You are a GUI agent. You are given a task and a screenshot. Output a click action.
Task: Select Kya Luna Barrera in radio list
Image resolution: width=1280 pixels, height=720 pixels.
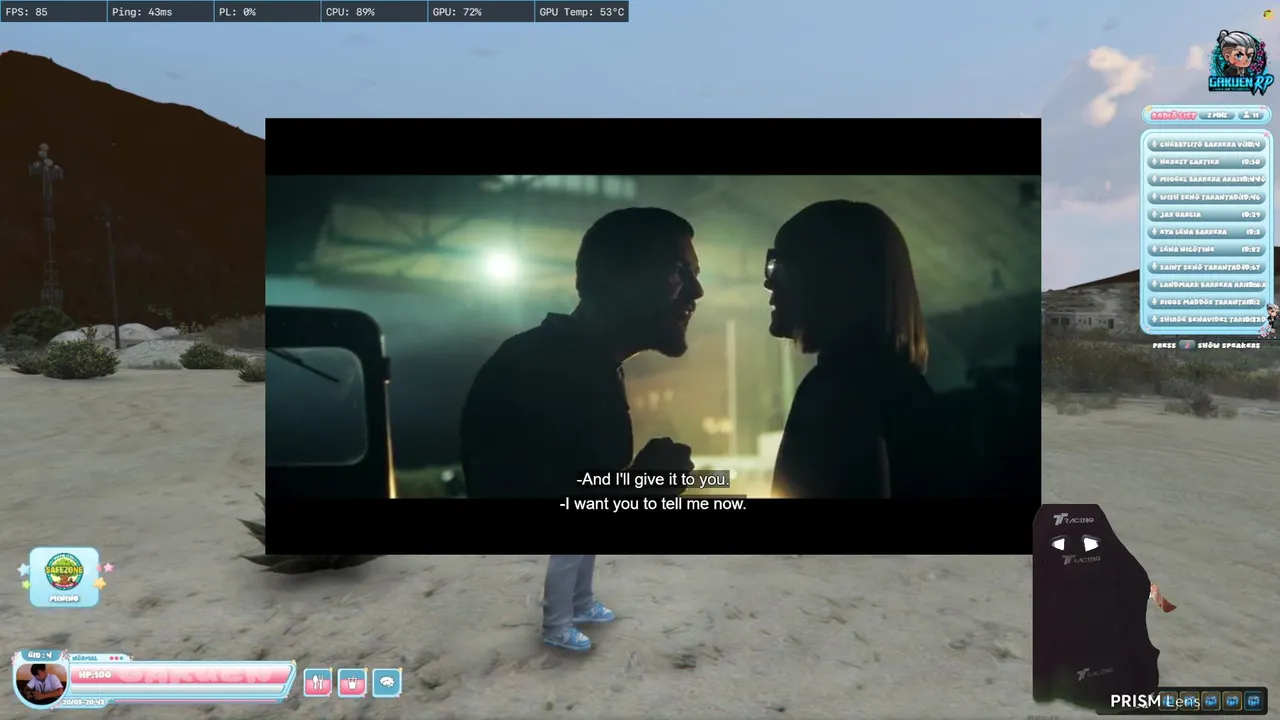(1207, 232)
